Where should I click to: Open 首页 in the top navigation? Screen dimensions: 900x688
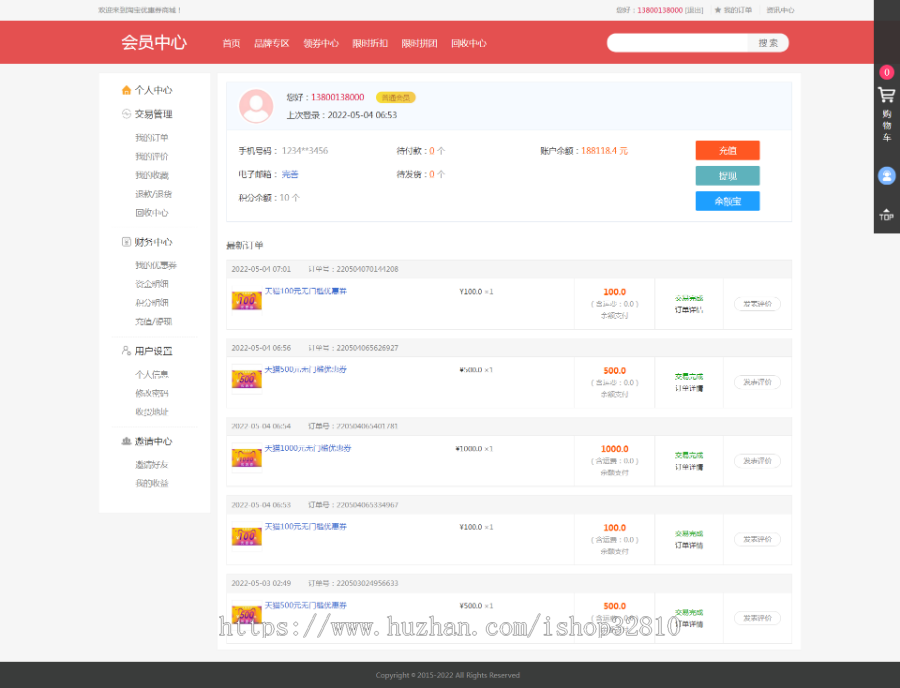pyautogui.click(x=231, y=43)
